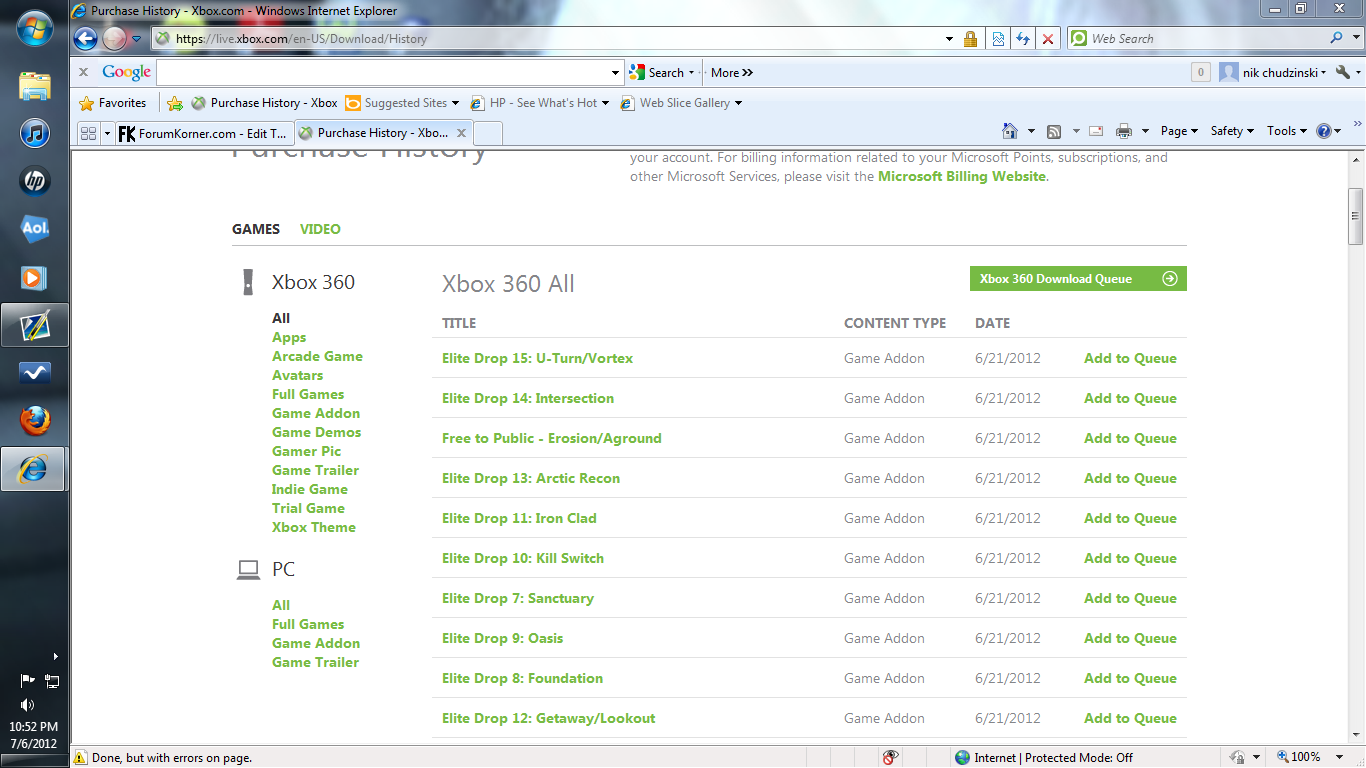The width and height of the screenshot is (1366, 768).
Task: Click the Read Mail envelope icon
Action: [x=1096, y=131]
